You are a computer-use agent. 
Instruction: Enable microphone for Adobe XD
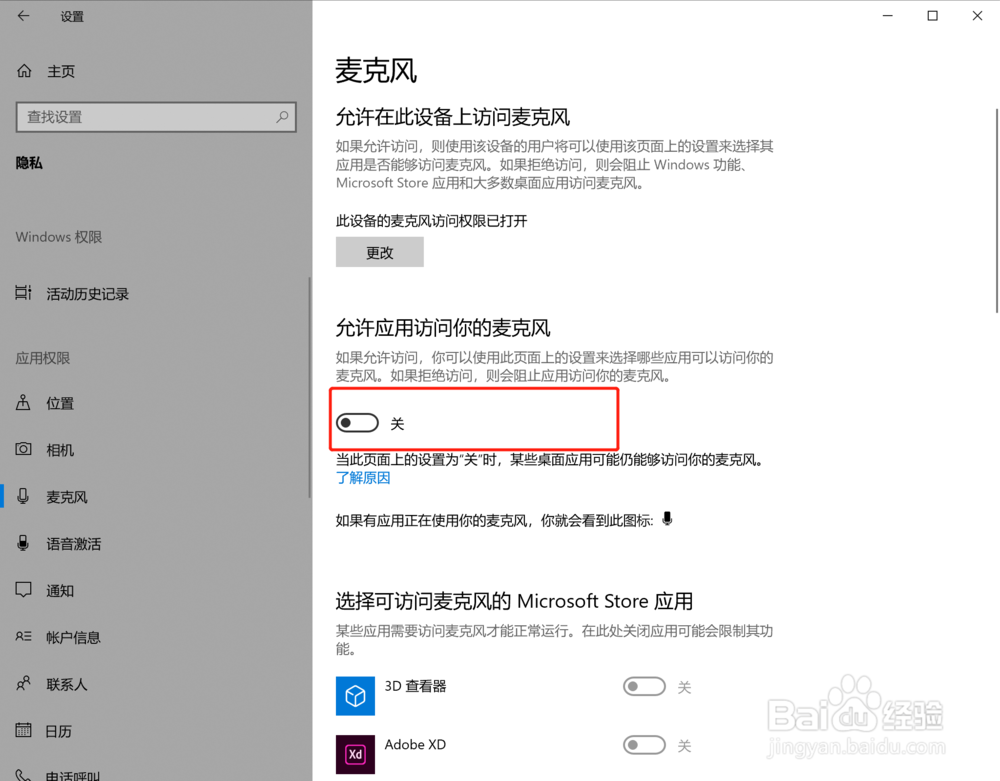tap(644, 744)
